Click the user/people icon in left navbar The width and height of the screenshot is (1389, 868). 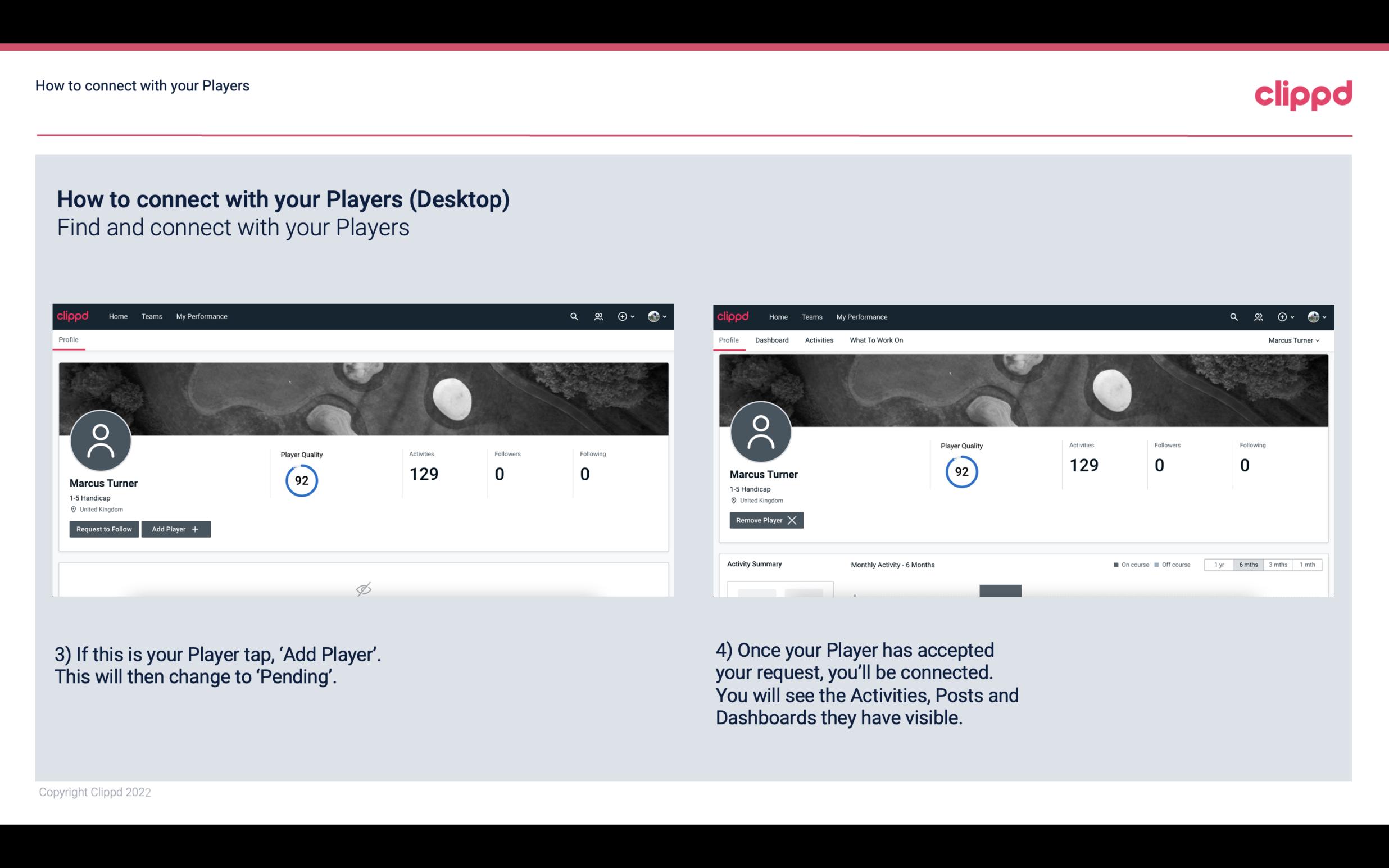click(597, 316)
